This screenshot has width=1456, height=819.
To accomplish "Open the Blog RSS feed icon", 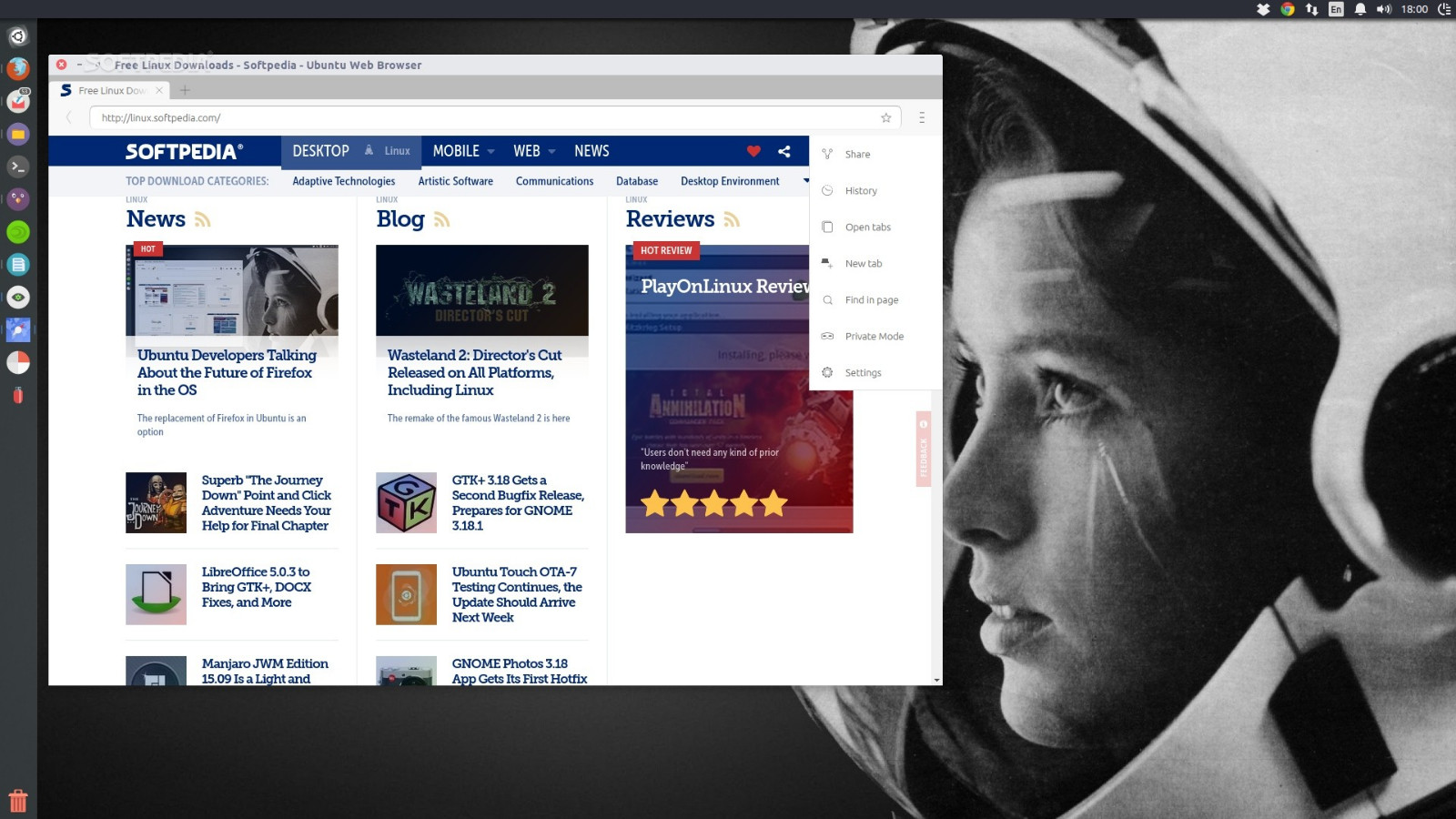I will 442,219.
